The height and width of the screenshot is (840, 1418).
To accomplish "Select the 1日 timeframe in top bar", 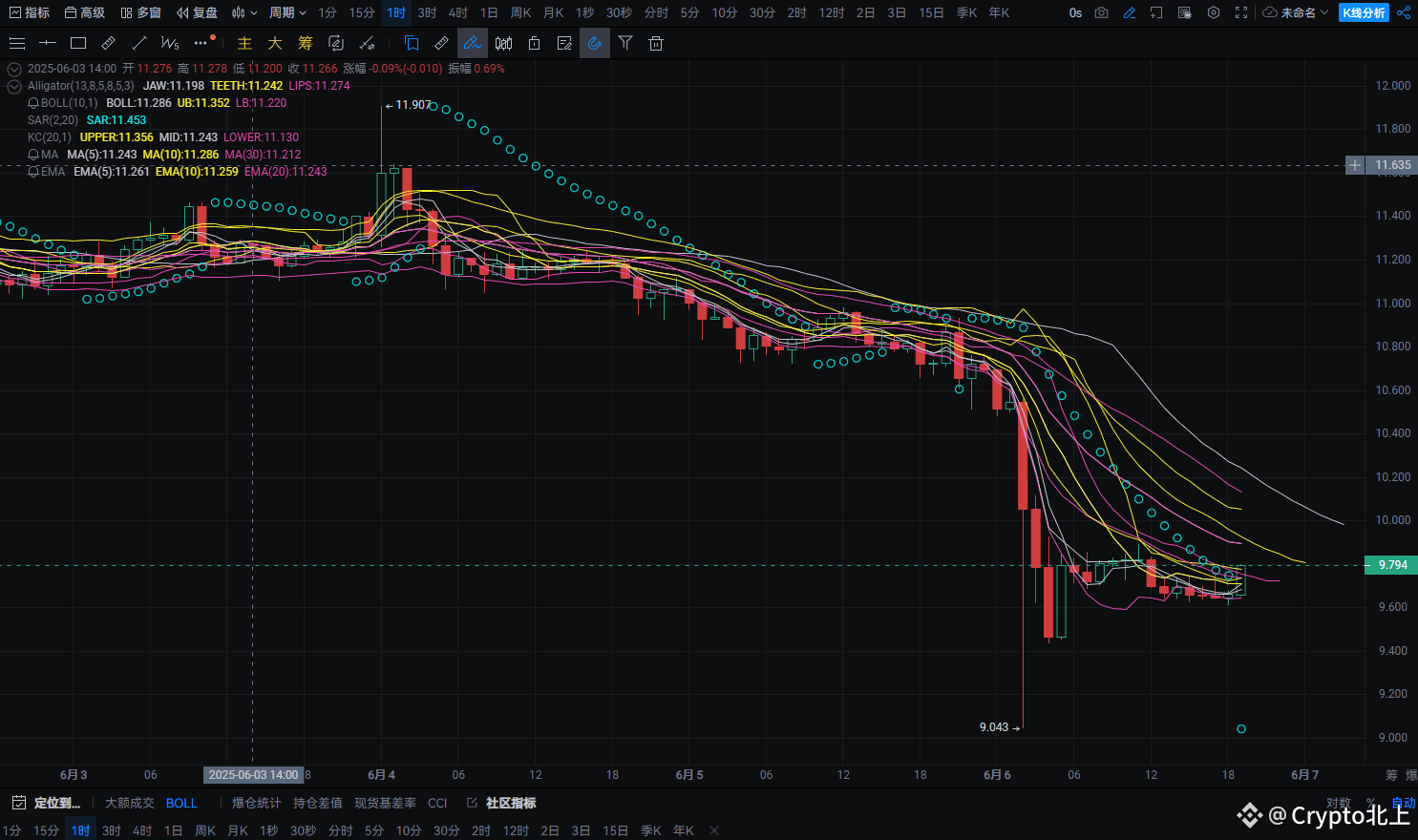I will pyautogui.click(x=489, y=12).
